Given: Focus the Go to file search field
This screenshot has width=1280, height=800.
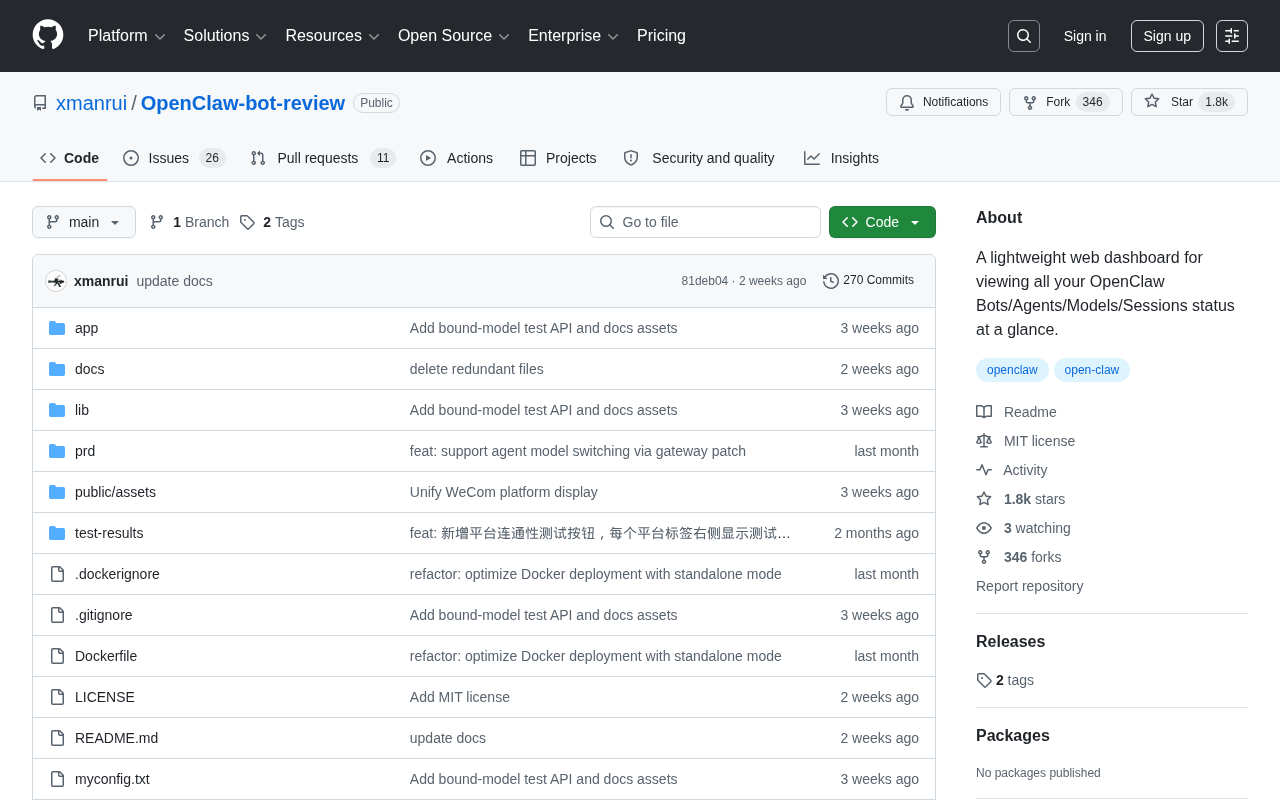Looking at the screenshot, I should 705,222.
